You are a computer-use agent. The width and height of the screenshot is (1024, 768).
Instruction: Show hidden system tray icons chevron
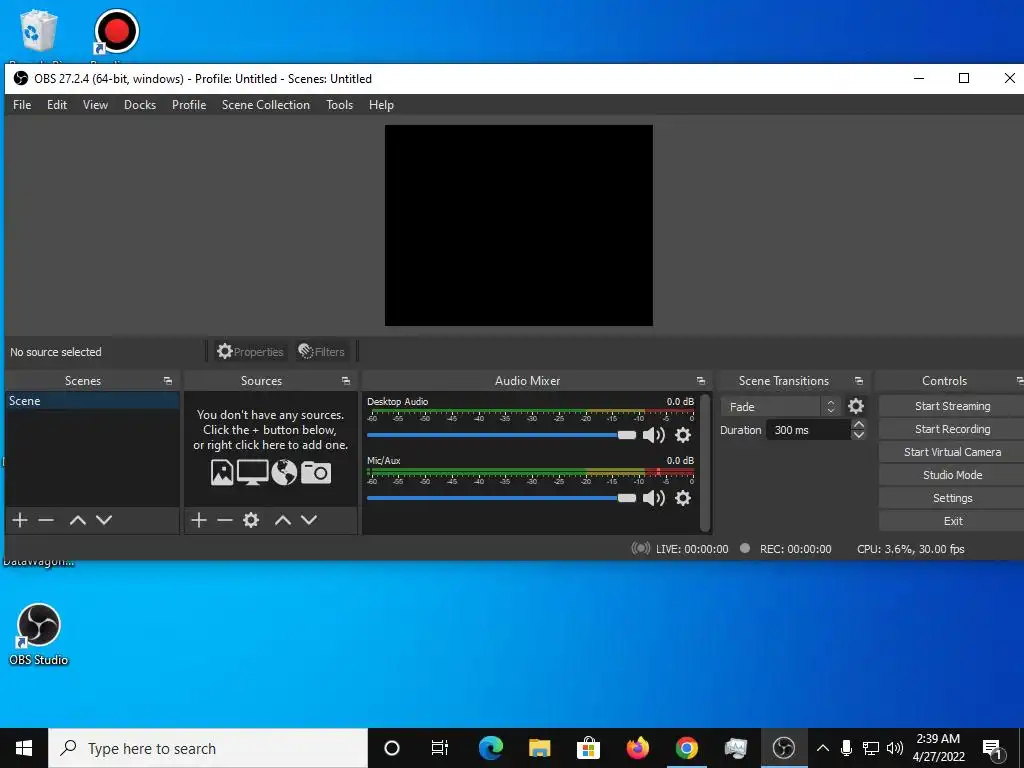tap(823, 748)
